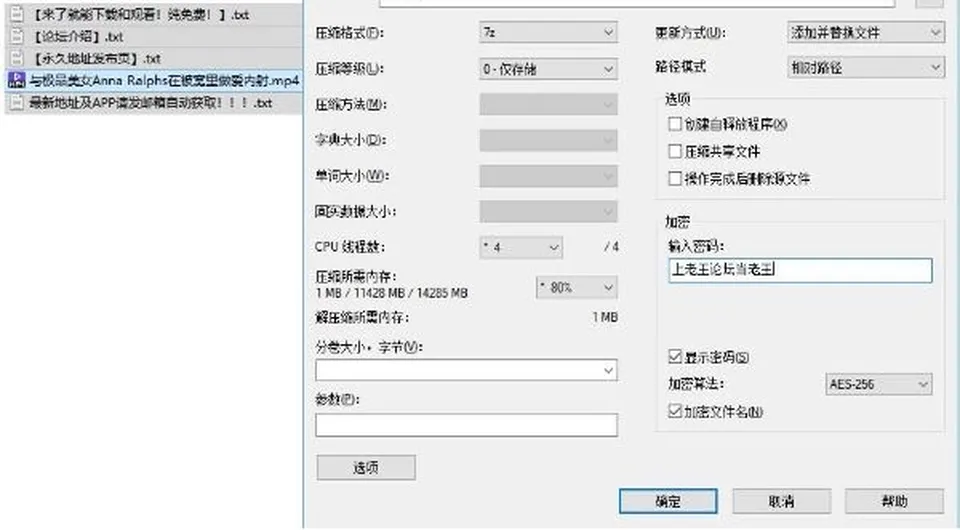Click the 解压缩所需内存 label
Screen dimensions: 960x530
(362, 318)
